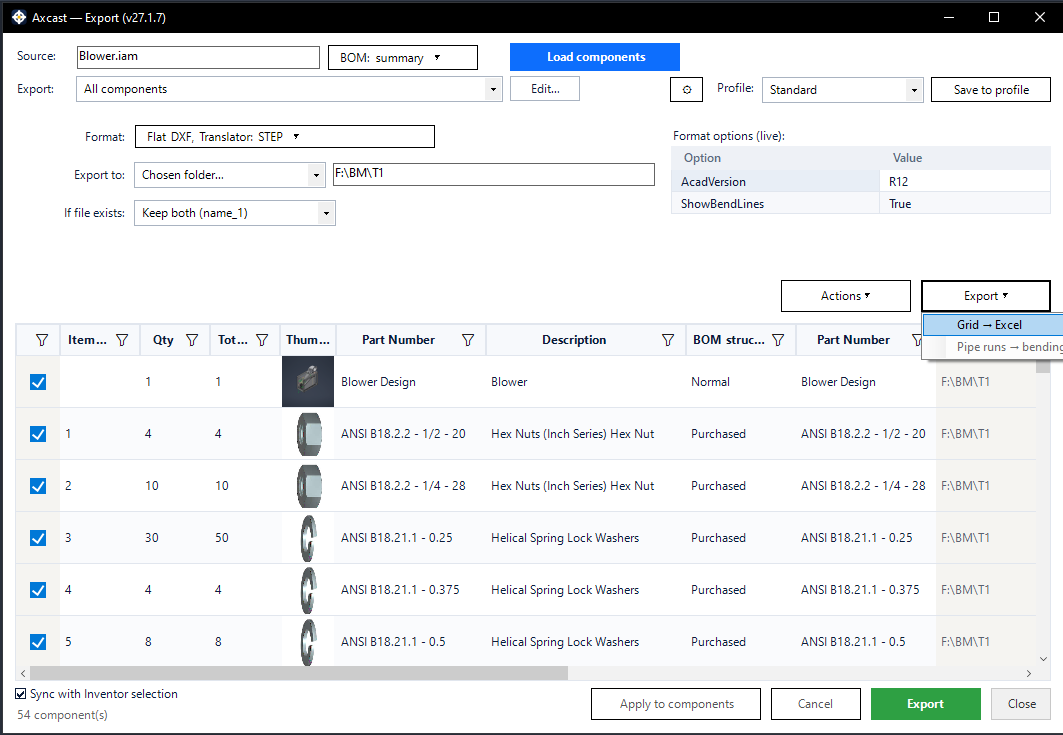Click the green Export button
This screenshot has width=1063, height=735.
pyautogui.click(x=925, y=704)
